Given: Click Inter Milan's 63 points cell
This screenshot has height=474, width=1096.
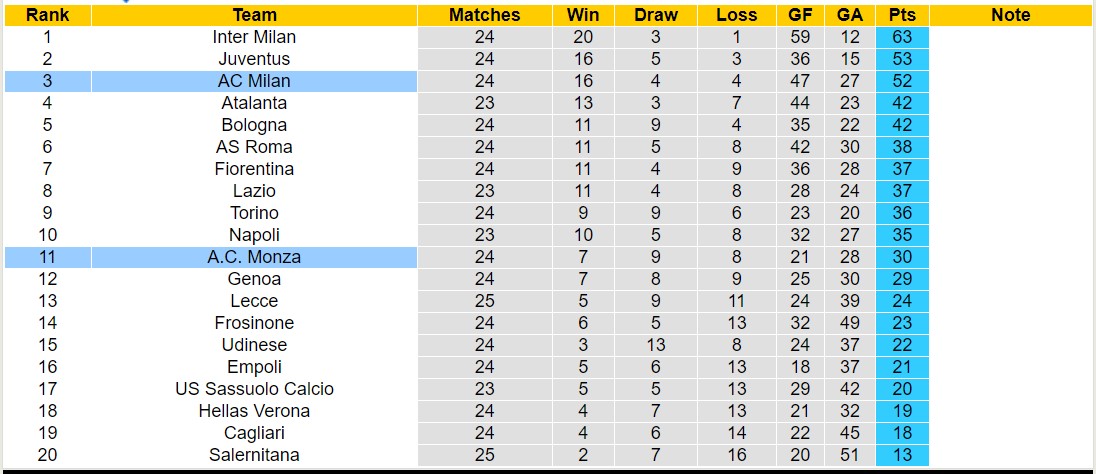Looking at the screenshot, I should click(902, 37).
